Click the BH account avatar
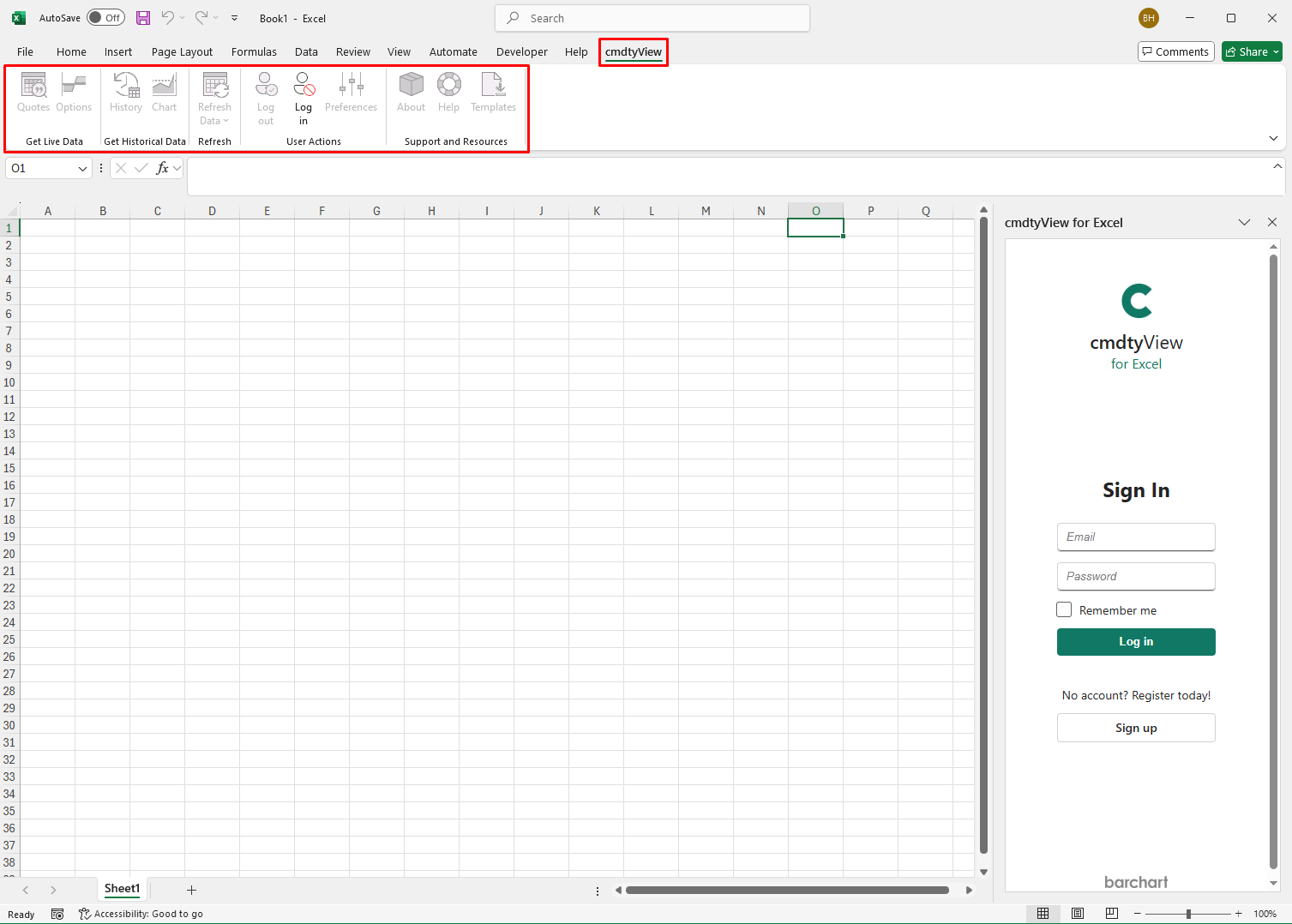This screenshot has width=1292, height=924. click(1149, 18)
